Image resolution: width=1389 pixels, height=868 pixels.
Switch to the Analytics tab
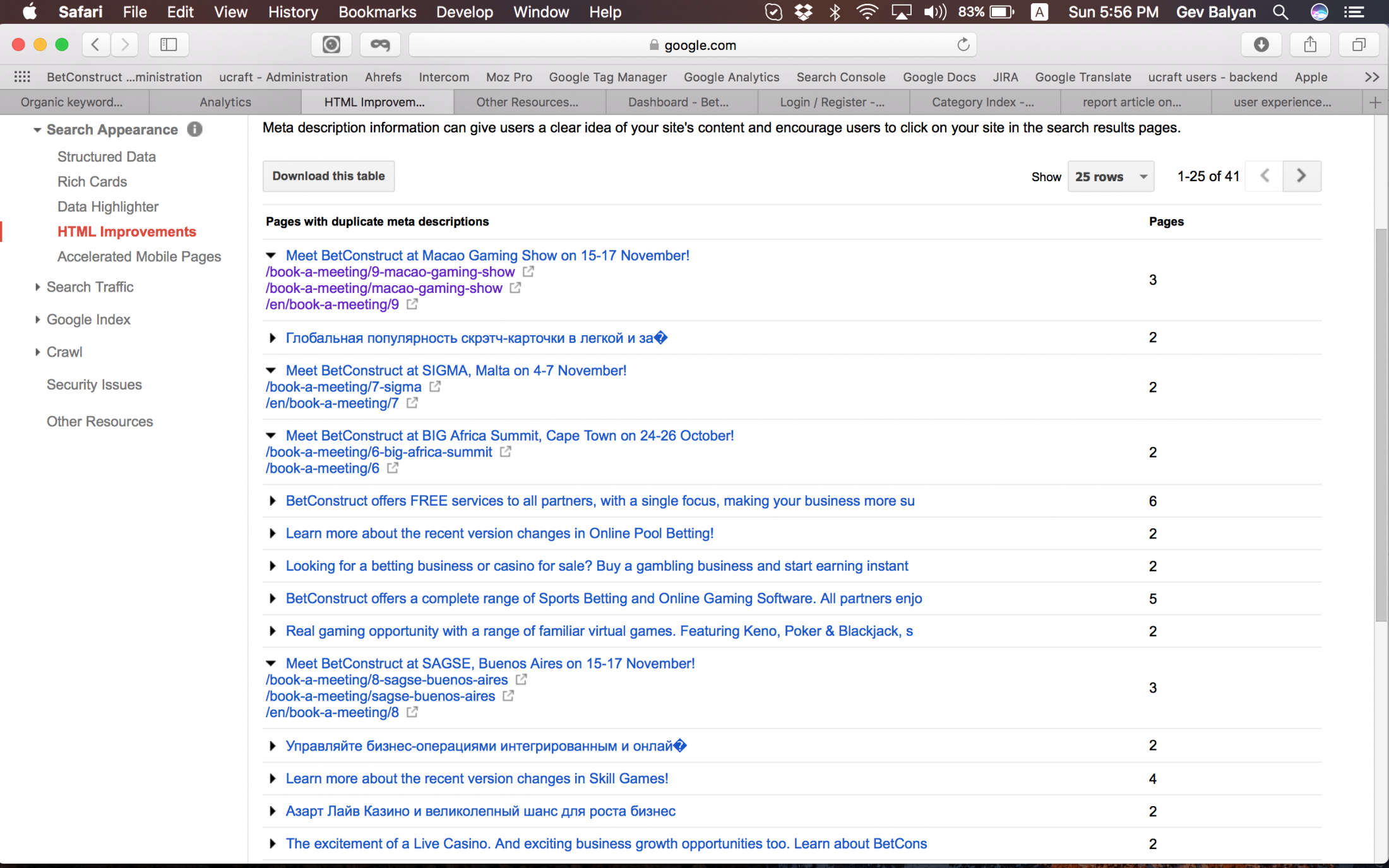[x=225, y=102]
